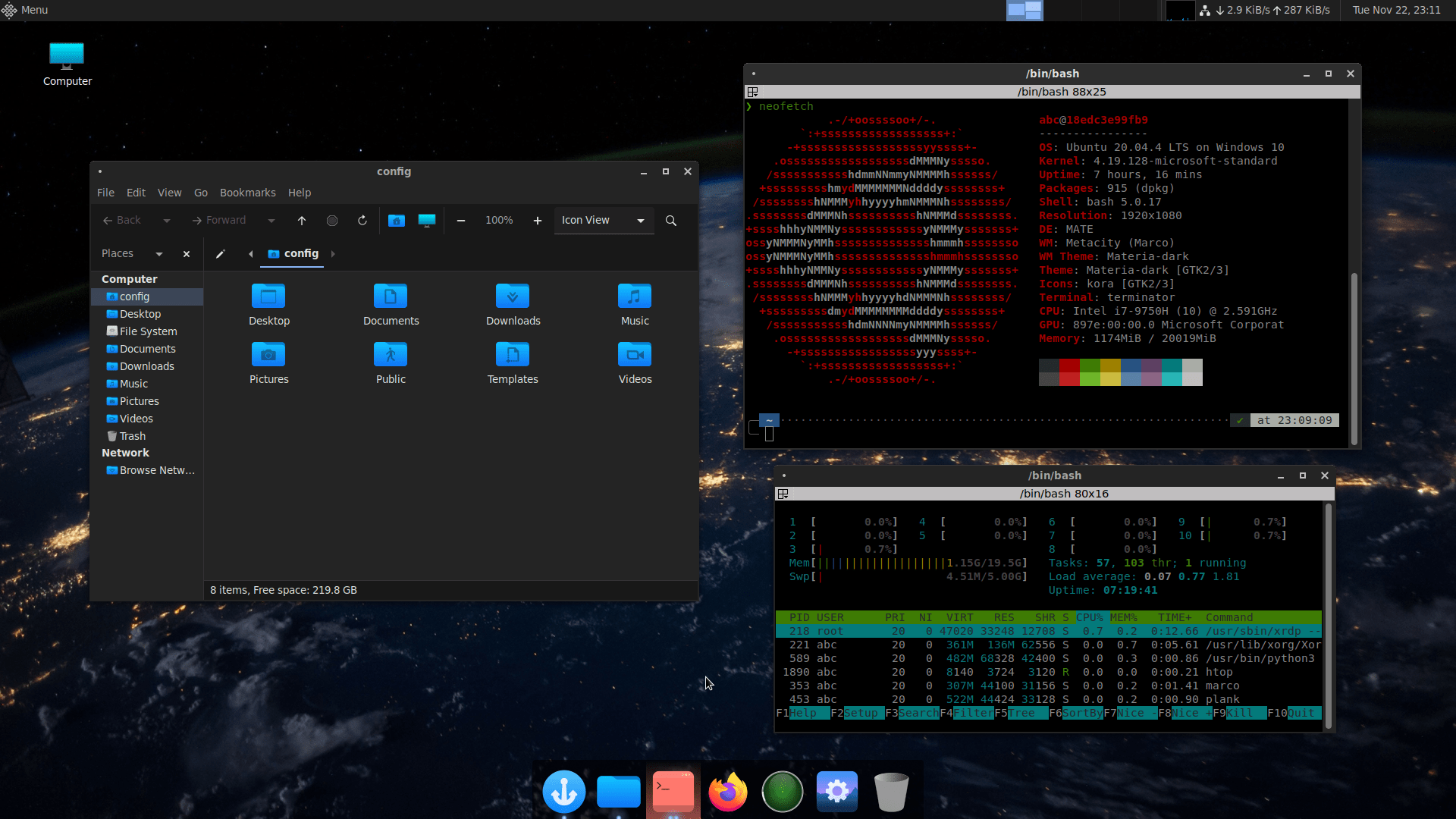Viewport: 1456px width, 819px height.
Task: Click the terminal grouping icon in the Terminator titlebar
Action: [753, 91]
